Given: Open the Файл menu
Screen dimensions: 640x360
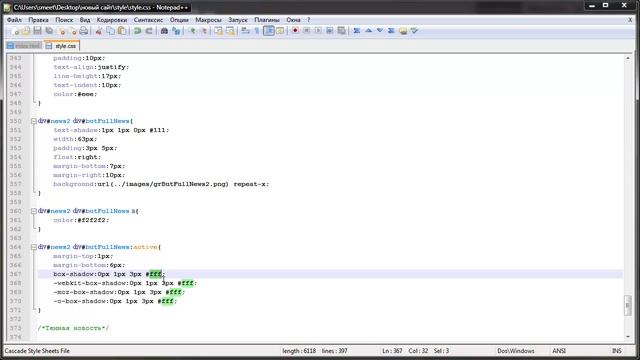Looking at the screenshot, I should coord(14,20).
